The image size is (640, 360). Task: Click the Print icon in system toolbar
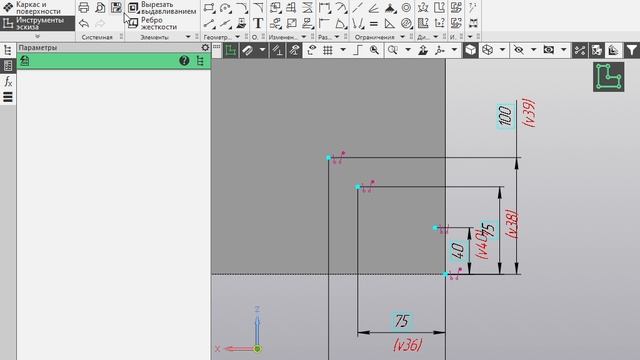[84, 7]
